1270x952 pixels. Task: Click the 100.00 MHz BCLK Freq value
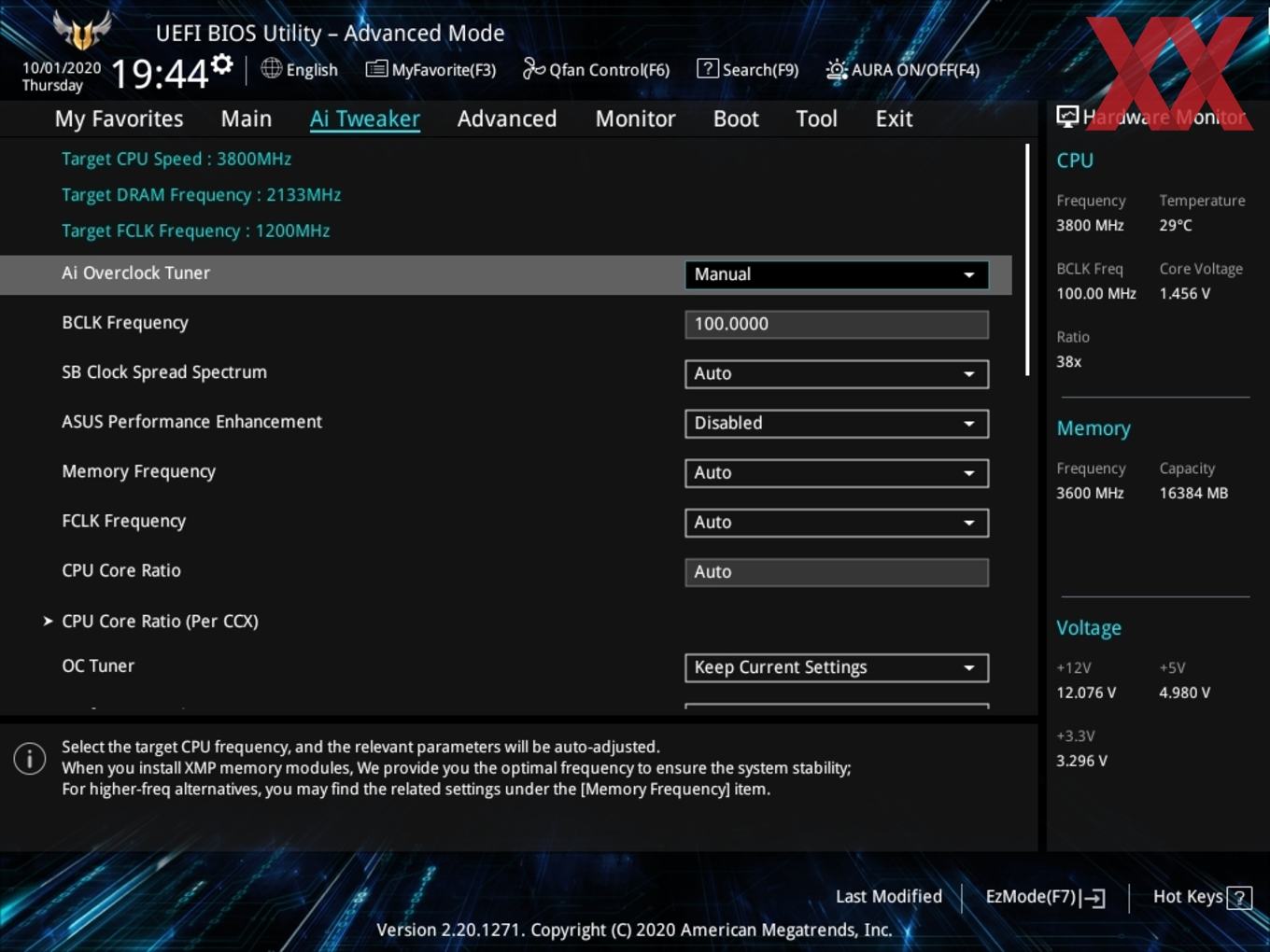1096,293
